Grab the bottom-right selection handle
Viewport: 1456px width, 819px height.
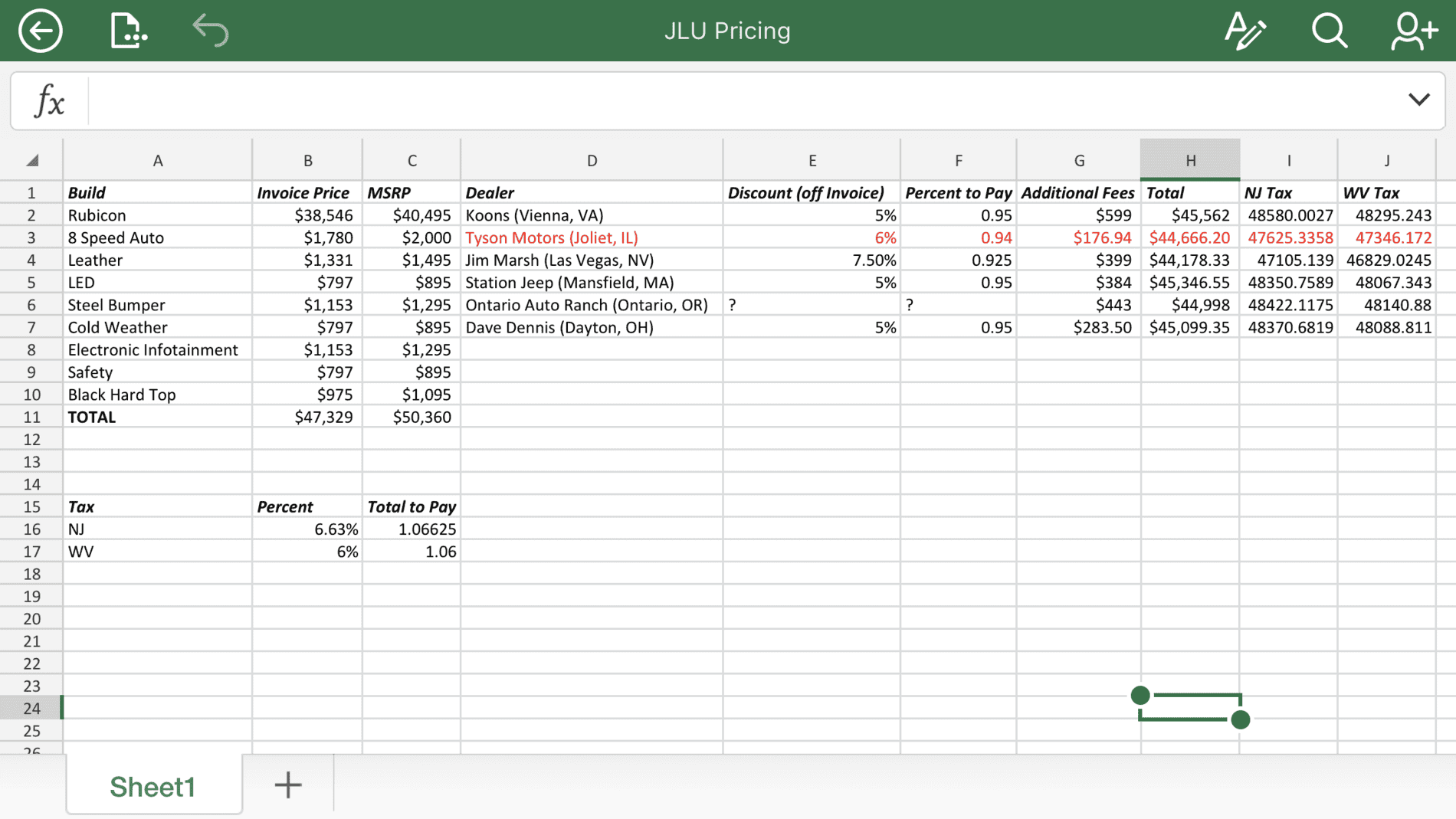[x=1241, y=719]
